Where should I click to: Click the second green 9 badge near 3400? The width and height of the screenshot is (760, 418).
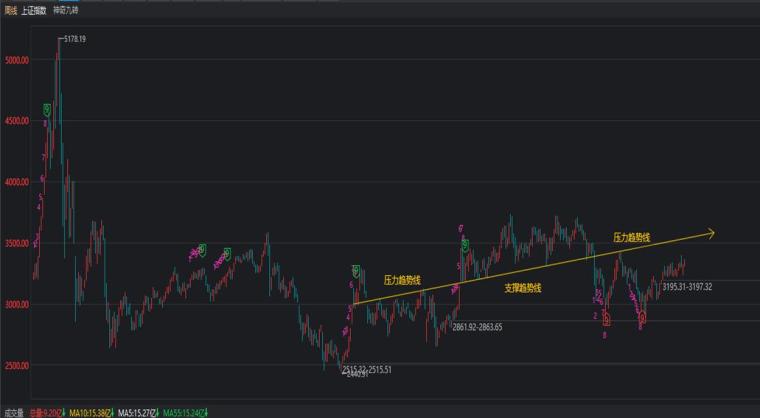(227, 253)
